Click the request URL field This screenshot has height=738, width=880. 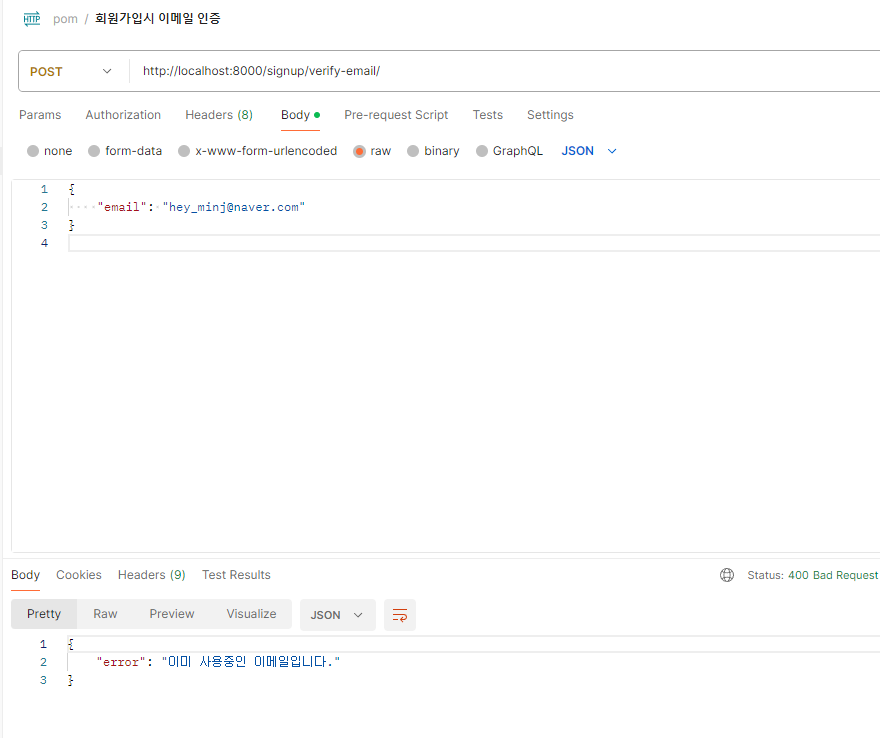(505, 71)
